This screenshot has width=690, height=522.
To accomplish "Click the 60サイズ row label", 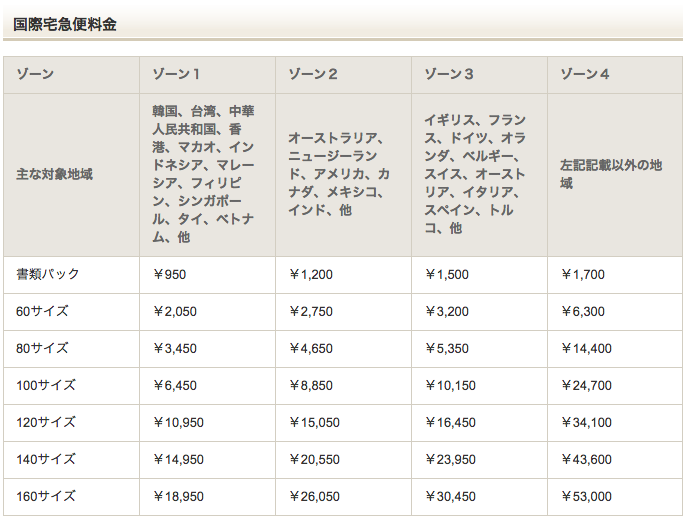I will click(42, 311).
